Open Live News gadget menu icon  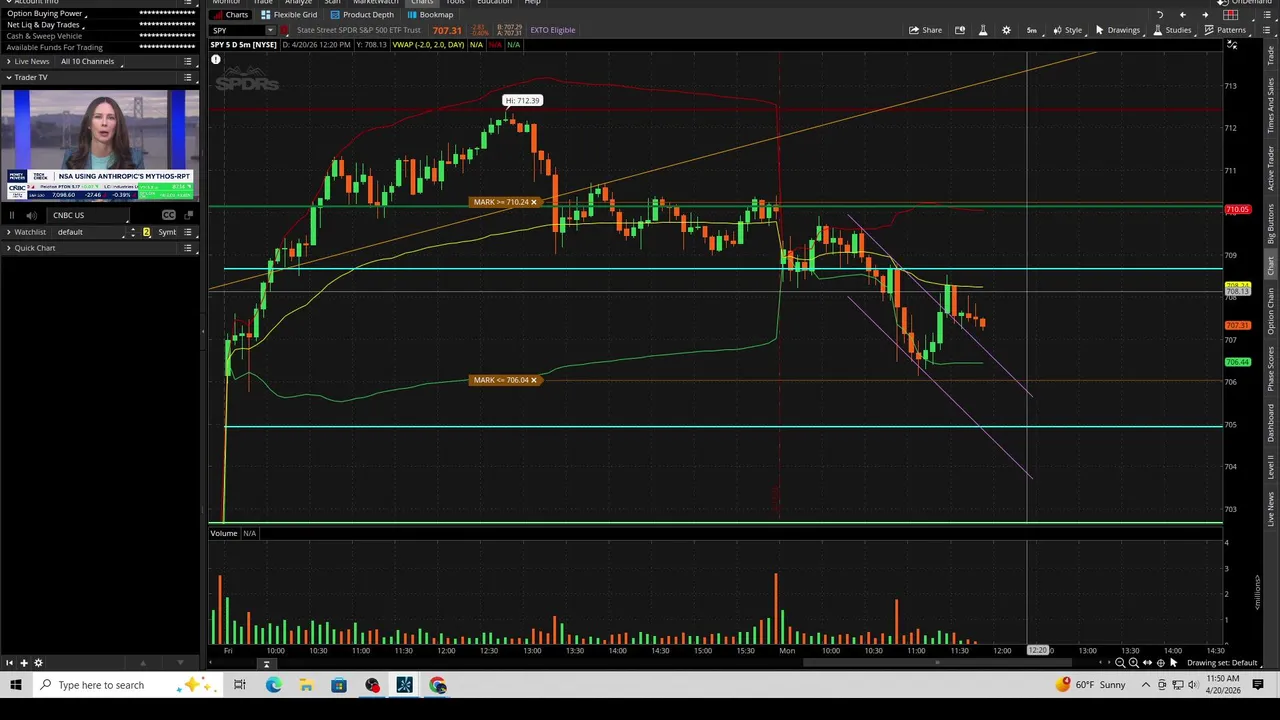(x=188, y=62)
